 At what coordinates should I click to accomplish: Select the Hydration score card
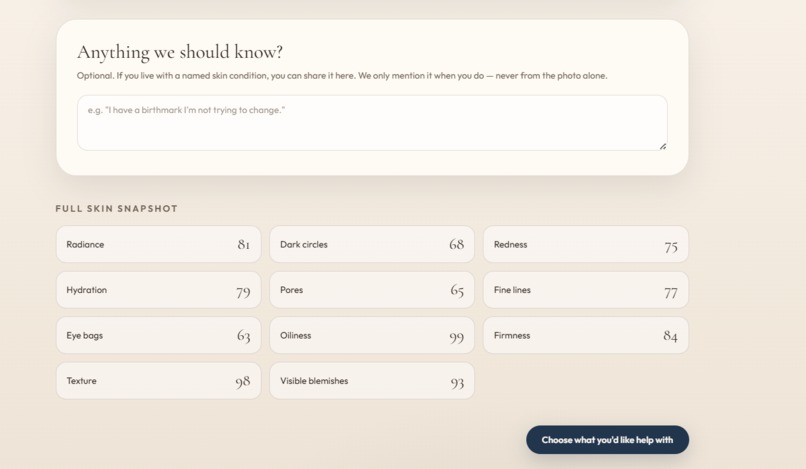158,290
